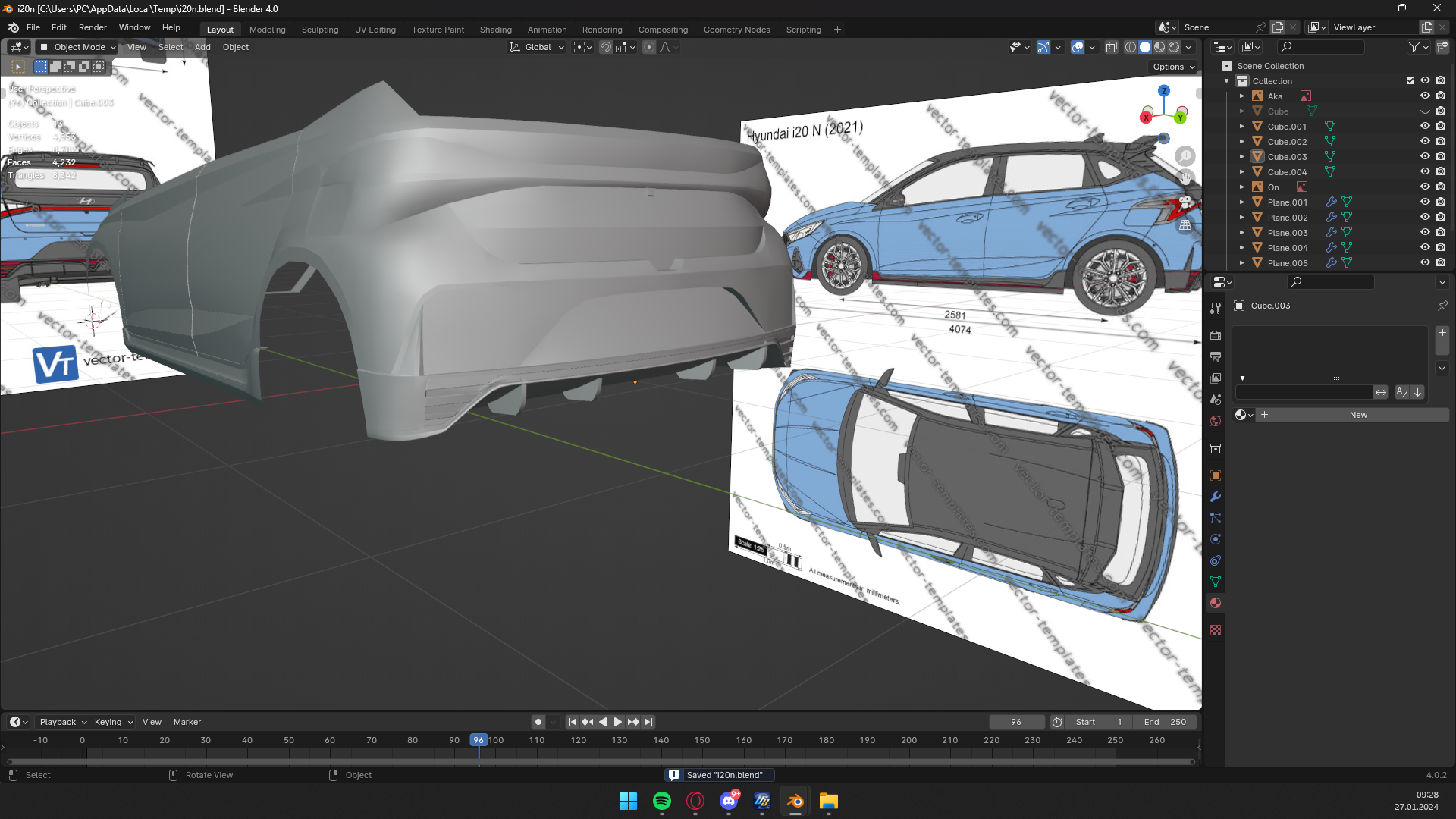Open the Object Data properties tab
1456x819 pixels.
tap(1216, 582)
